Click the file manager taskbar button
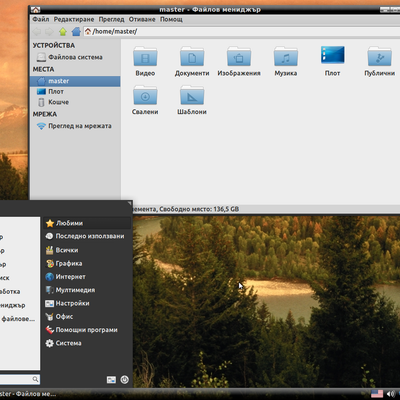 tap(28, 394)
